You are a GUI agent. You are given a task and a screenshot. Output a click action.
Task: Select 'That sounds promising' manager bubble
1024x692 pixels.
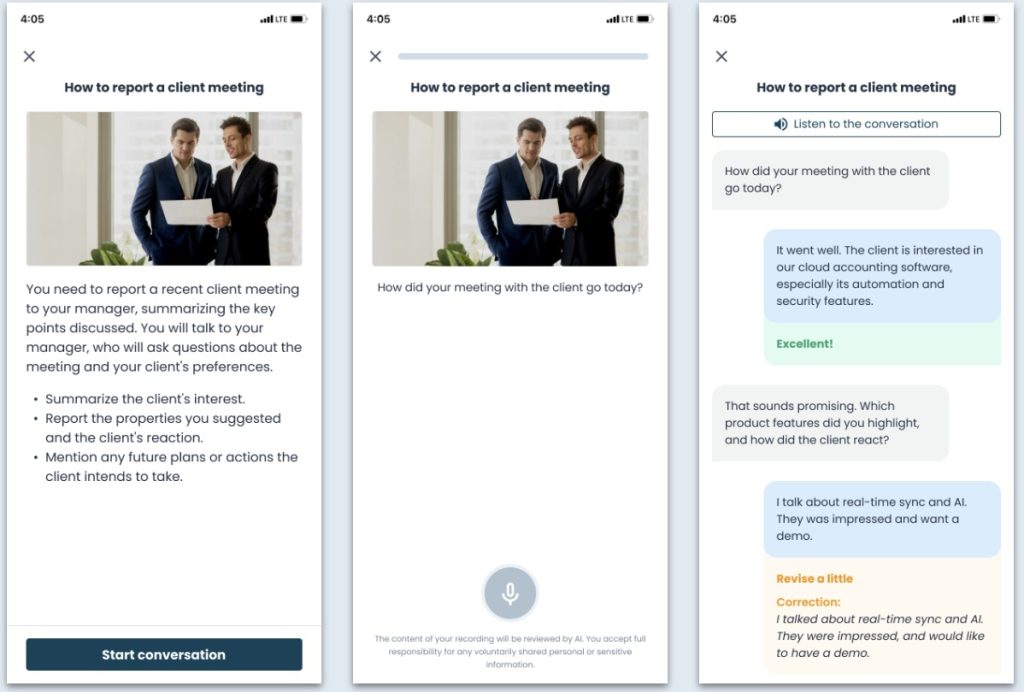[x=830, y=423]
